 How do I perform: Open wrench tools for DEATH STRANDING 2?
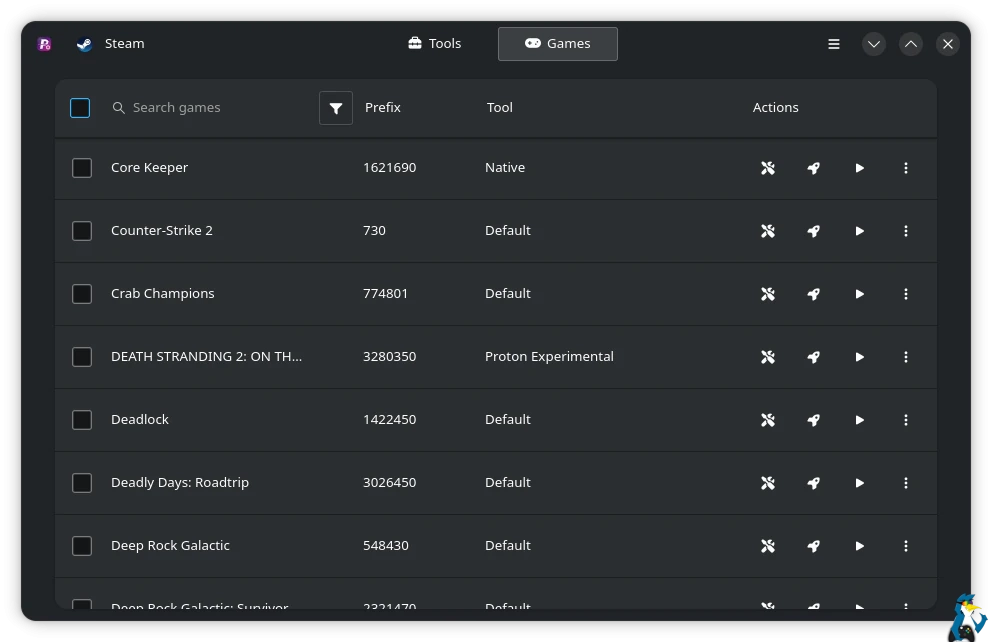point(767,357)
